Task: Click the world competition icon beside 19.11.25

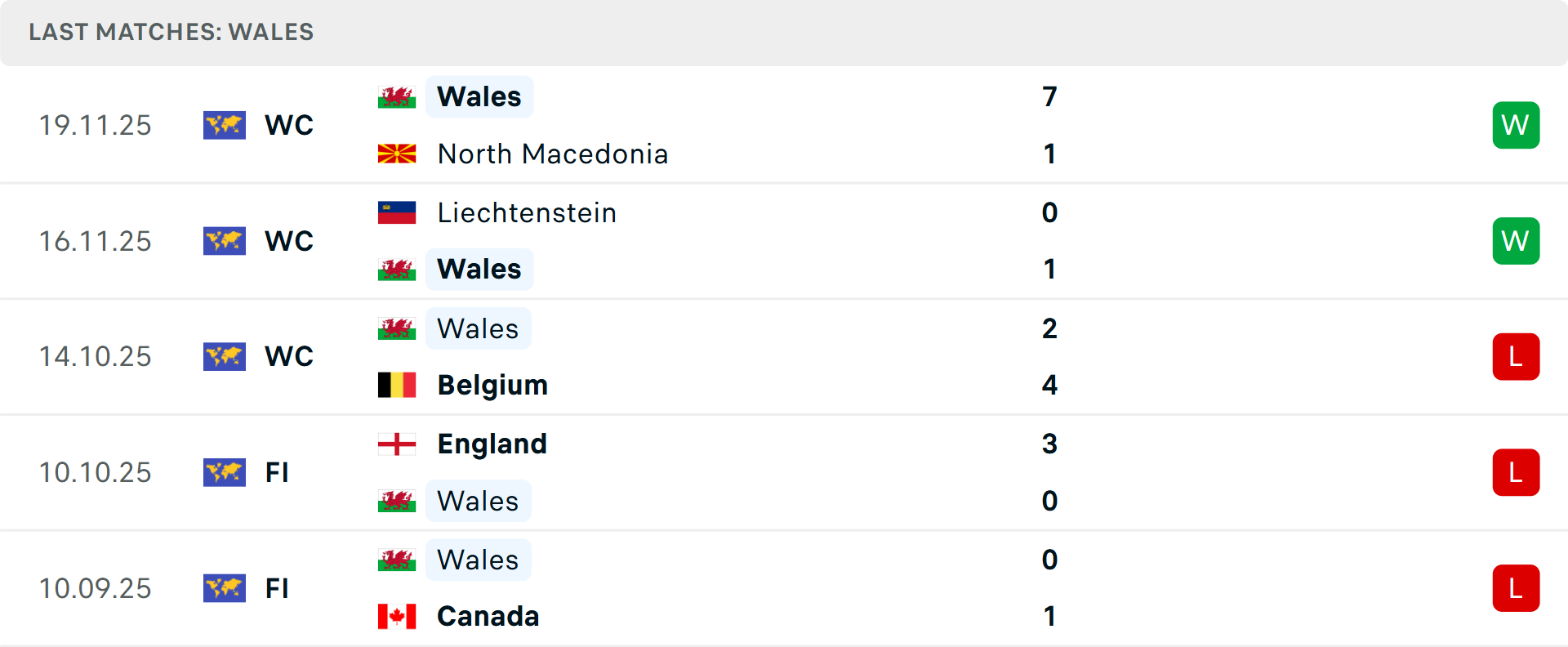Action: tap(225, 125)
